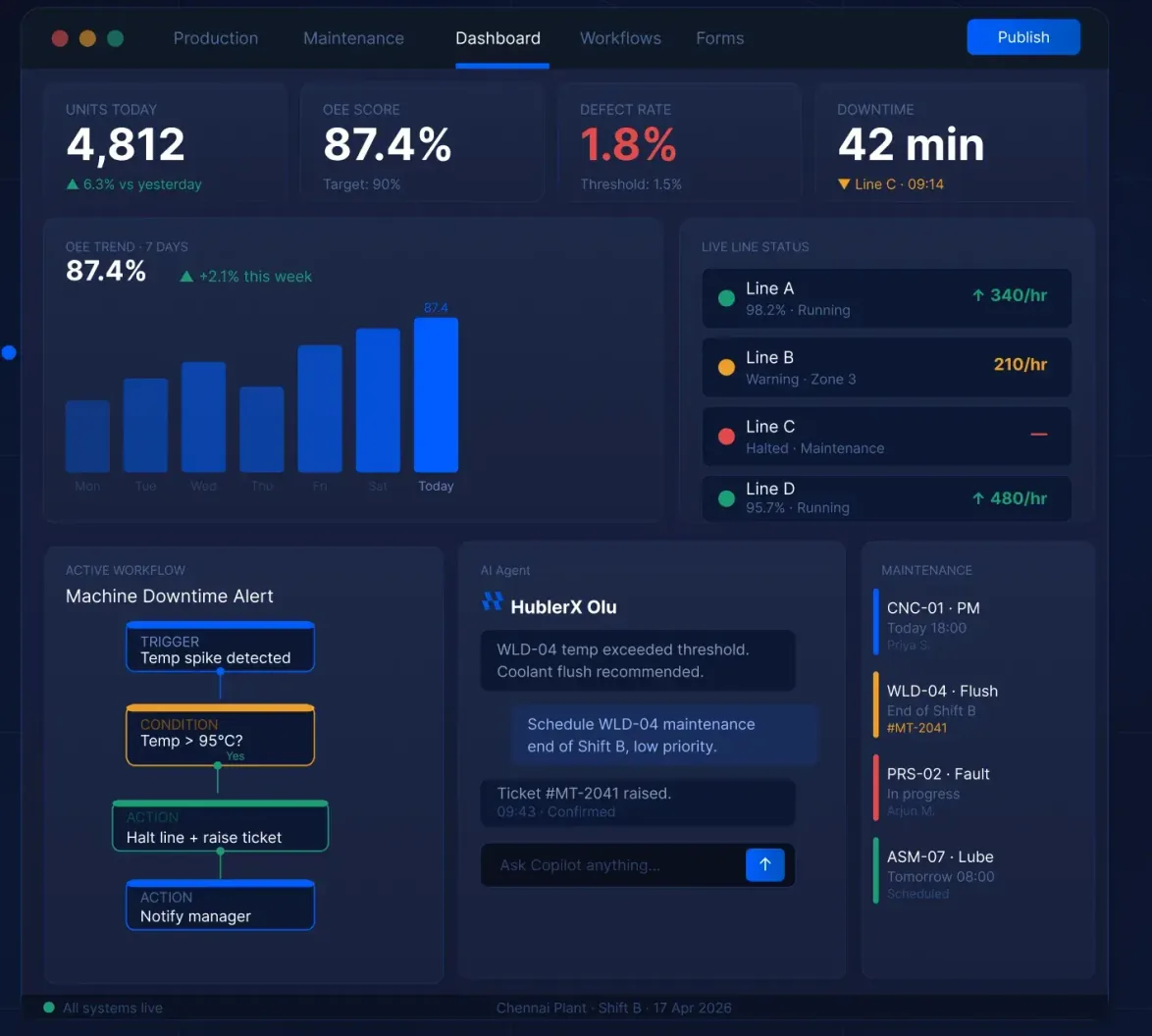The image size is (1152, 1036).
Task: Click the orange downtime triangle beside Line C
Action: [x=844, y=184]
